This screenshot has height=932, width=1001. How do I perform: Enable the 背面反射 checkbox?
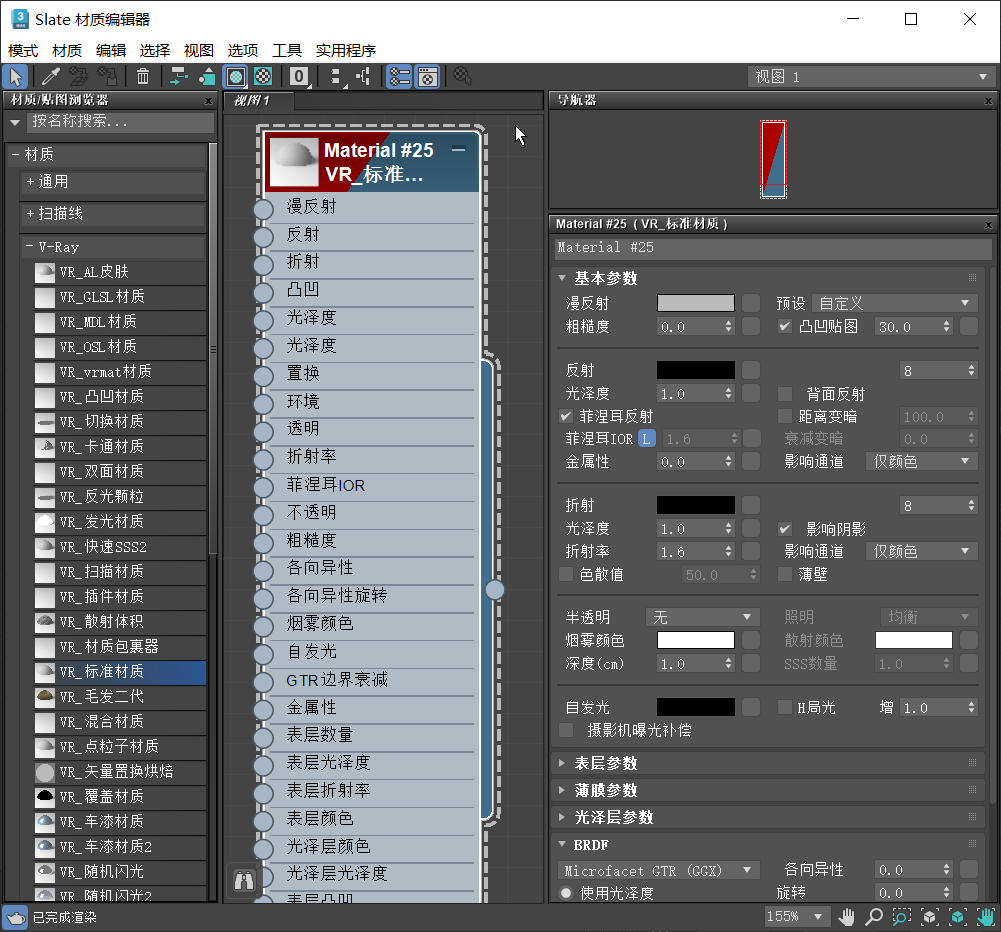pyautogui.click(x=785, y=394)
